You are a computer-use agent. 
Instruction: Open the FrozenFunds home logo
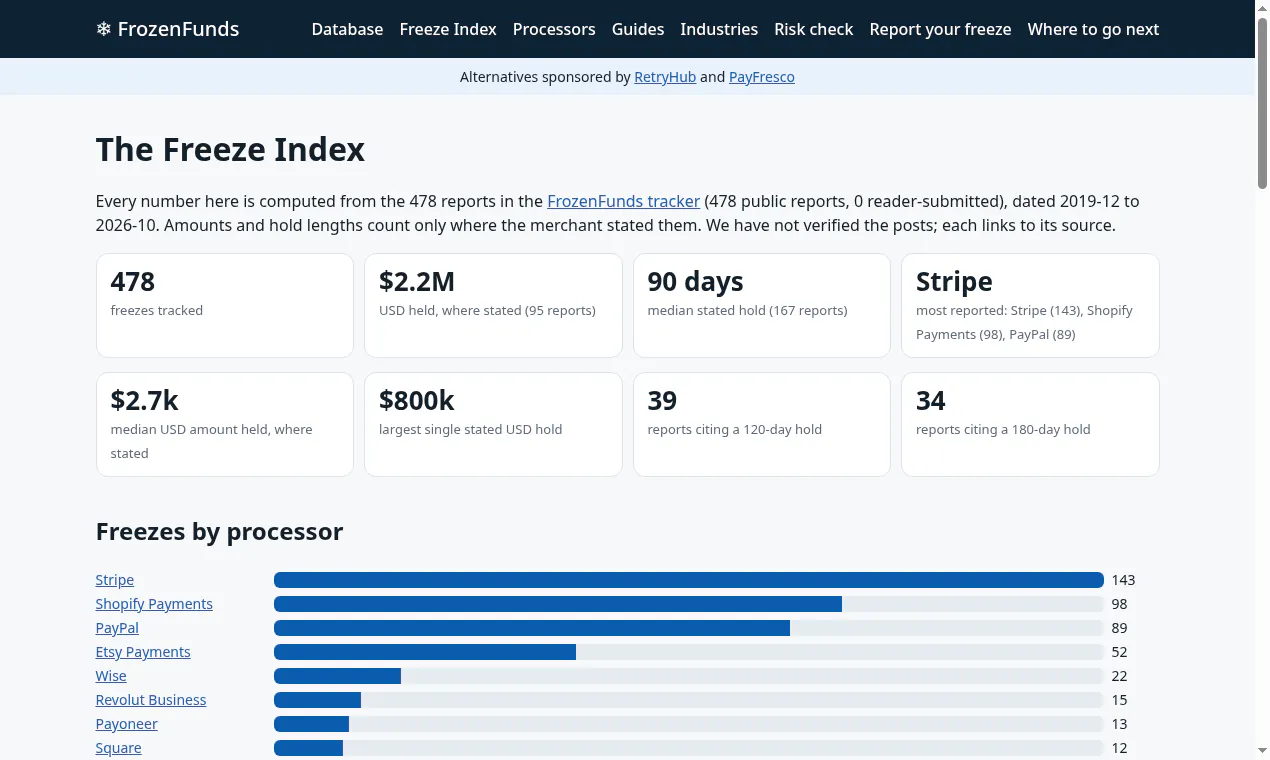coord(167,29)
